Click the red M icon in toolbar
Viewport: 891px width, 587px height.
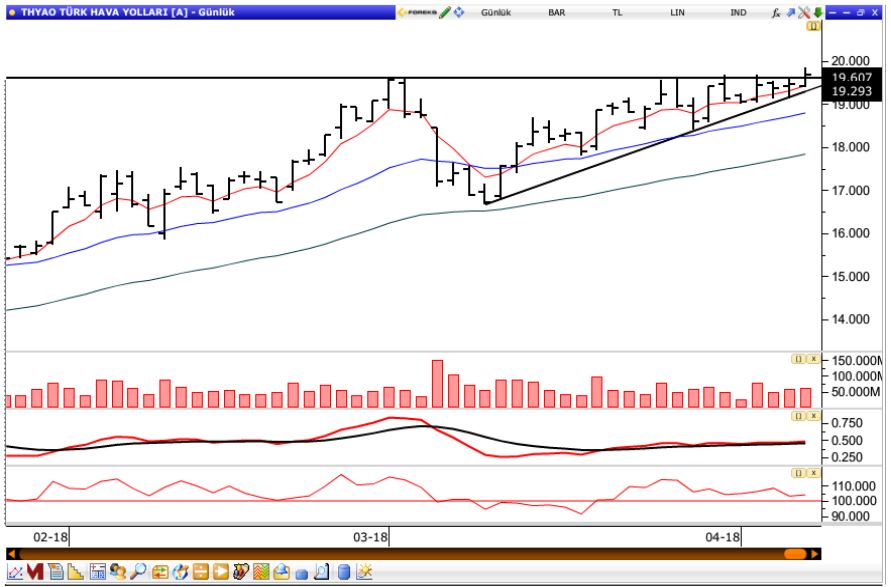35,572
